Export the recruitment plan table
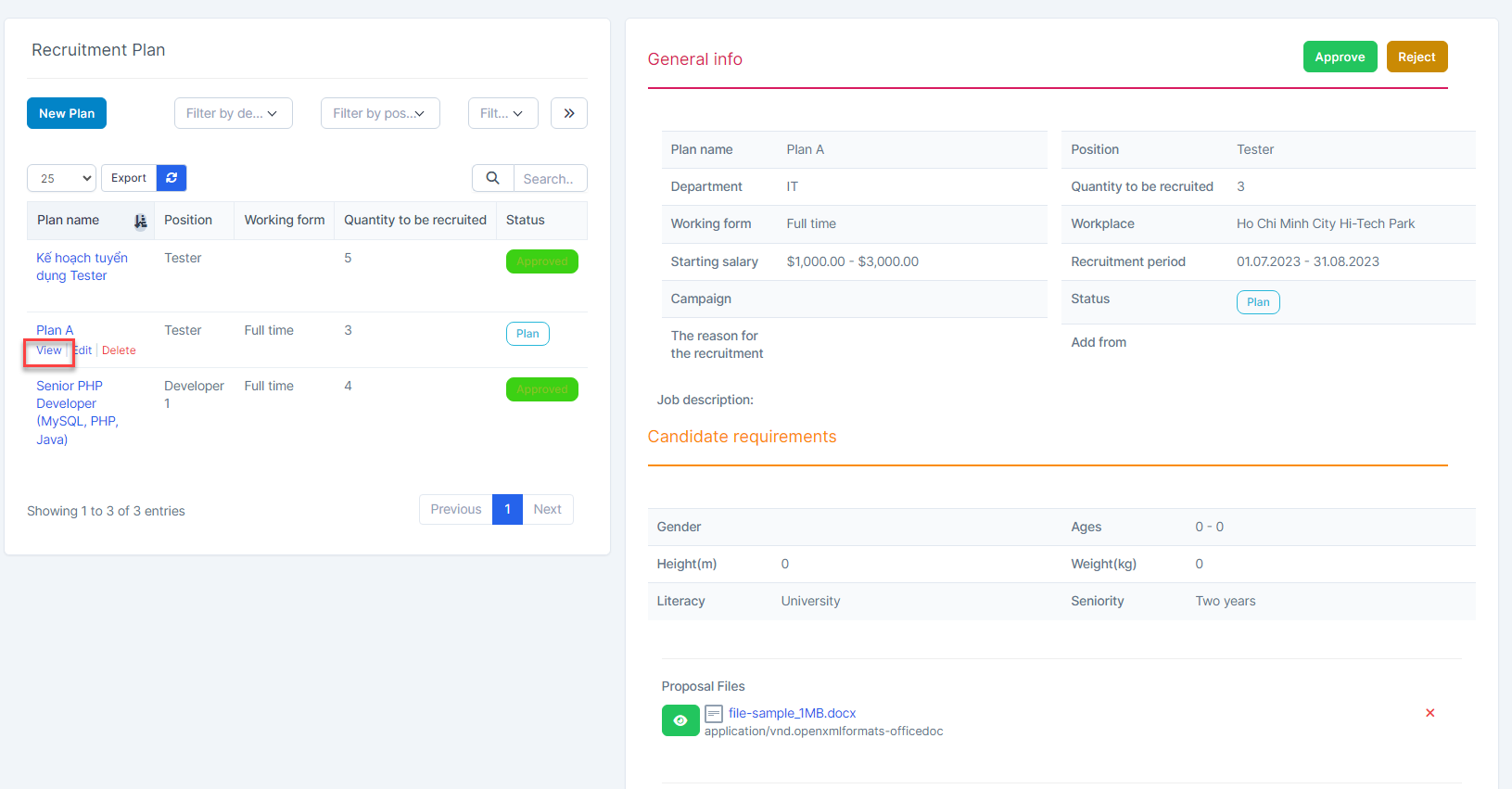The height and width of the screenshot is (789, 1512). pos(129,178)
